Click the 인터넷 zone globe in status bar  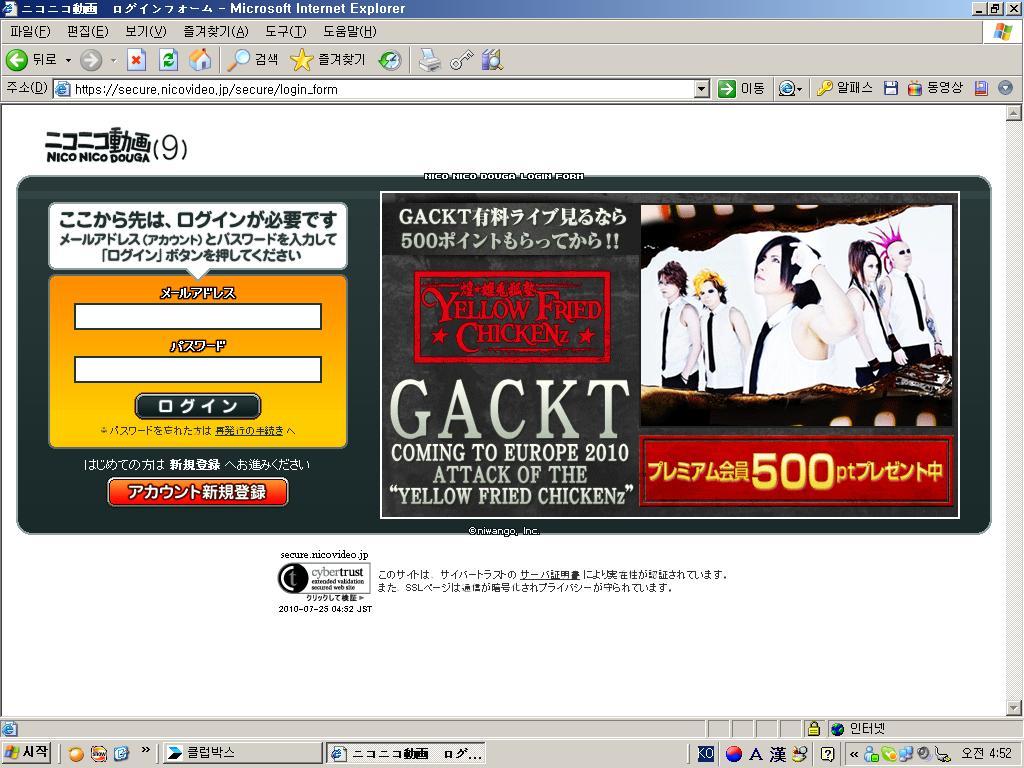click(x=837, y=729)
